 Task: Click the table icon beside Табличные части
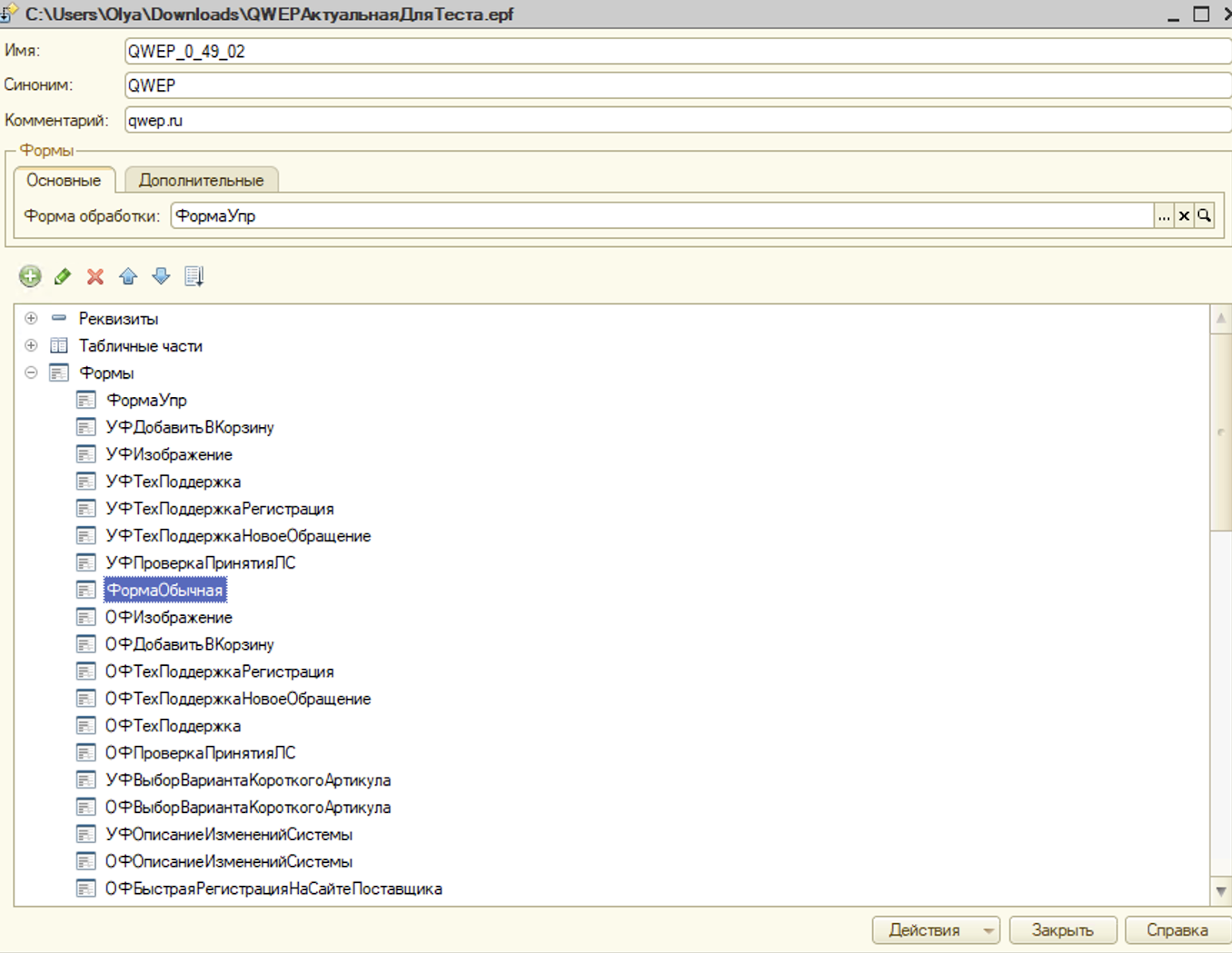59,346
